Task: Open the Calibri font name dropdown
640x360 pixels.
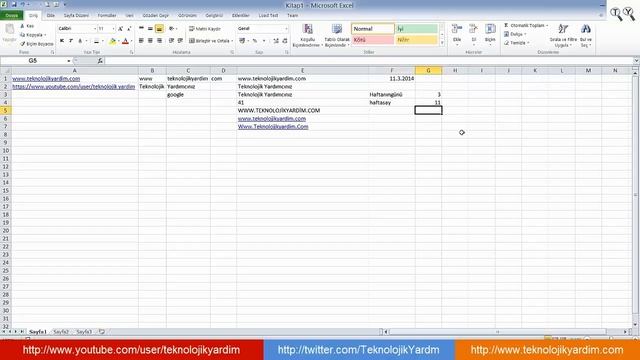Action: (95, 29)
